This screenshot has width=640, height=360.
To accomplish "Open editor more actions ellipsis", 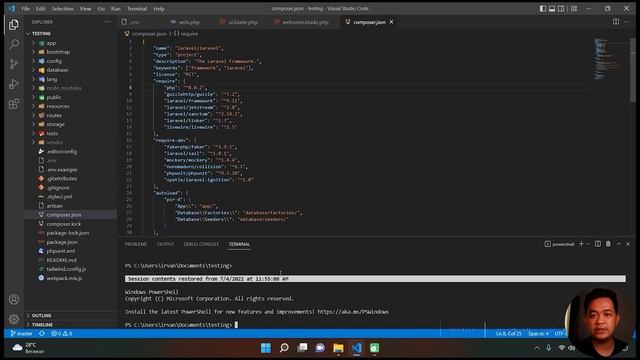I will click(627, 22).
